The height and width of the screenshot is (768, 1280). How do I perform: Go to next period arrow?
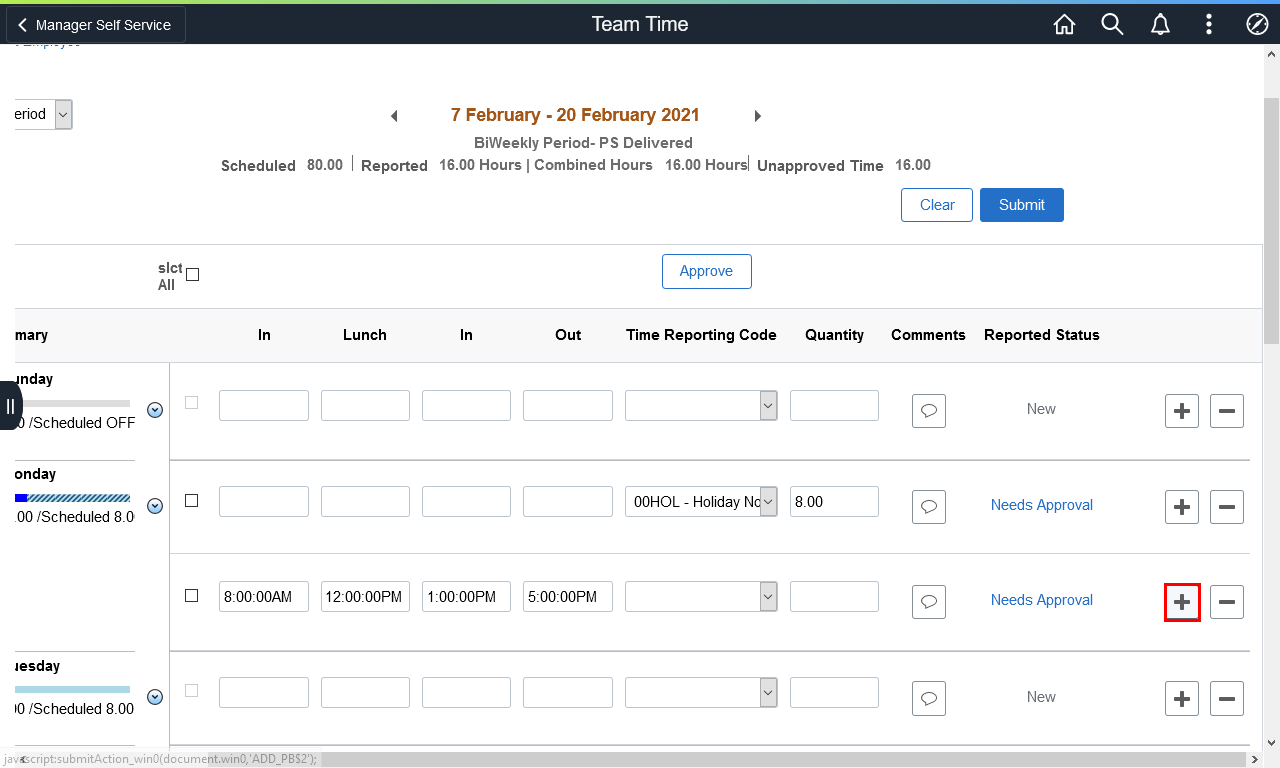pyautogui.click(x=758, y=116)
